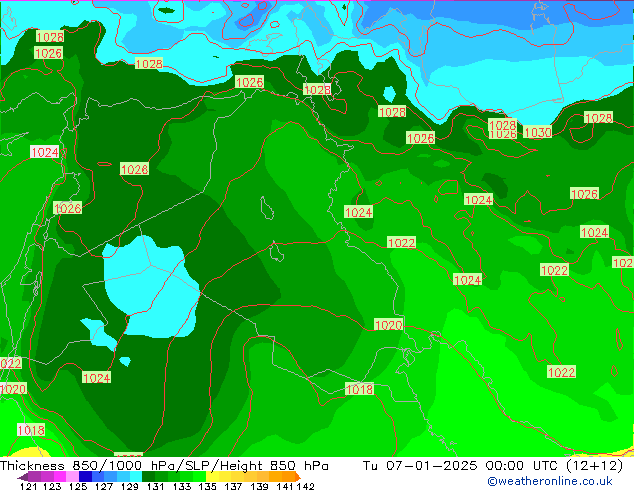
Task: Click the map title beginning with Thickness 850/1000 hPa
Action: tap(164, 466)
